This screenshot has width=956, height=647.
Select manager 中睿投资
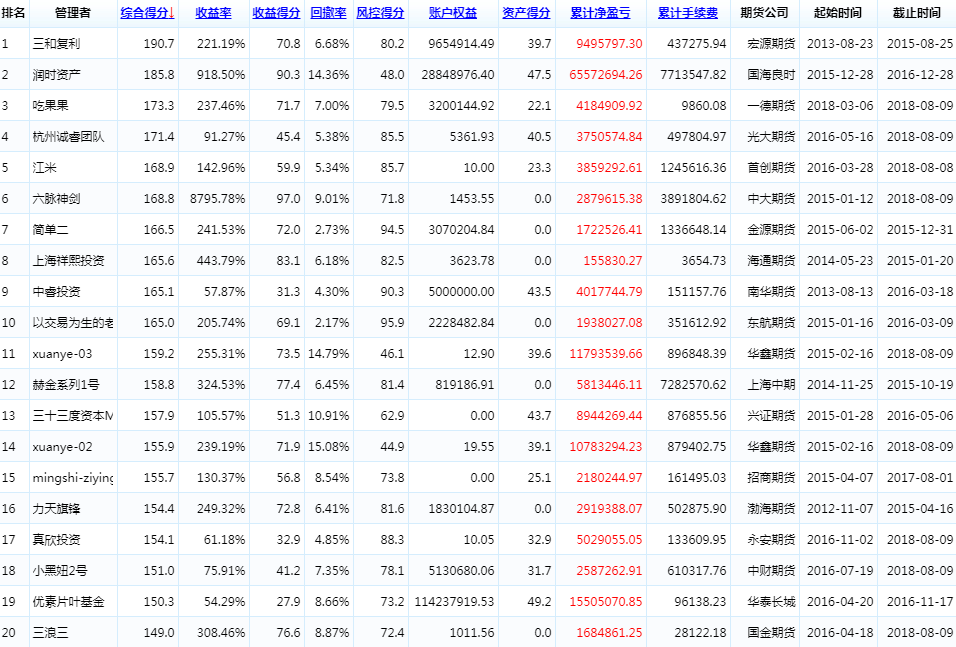(56, 291)
